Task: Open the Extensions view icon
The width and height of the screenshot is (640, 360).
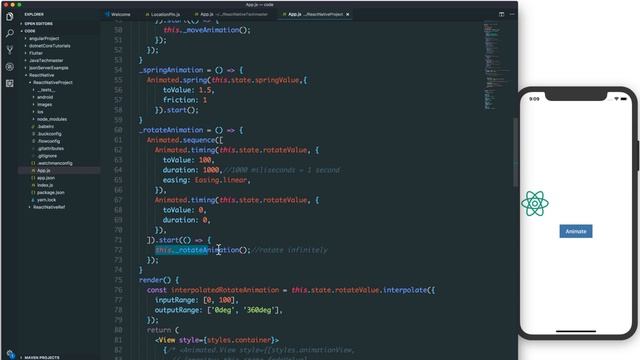Action: point(10,83)
